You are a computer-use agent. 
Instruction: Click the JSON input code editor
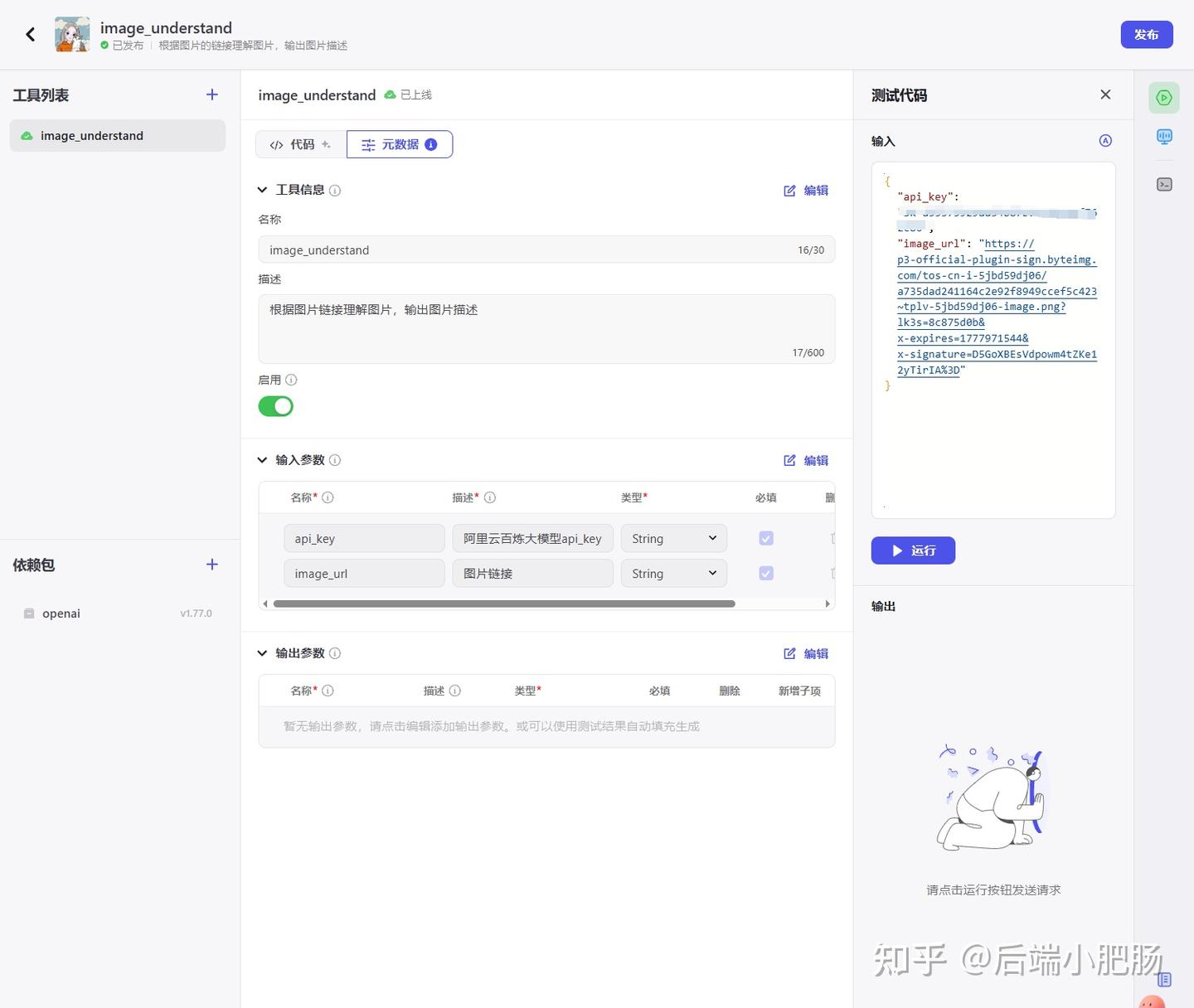[993, 340]
